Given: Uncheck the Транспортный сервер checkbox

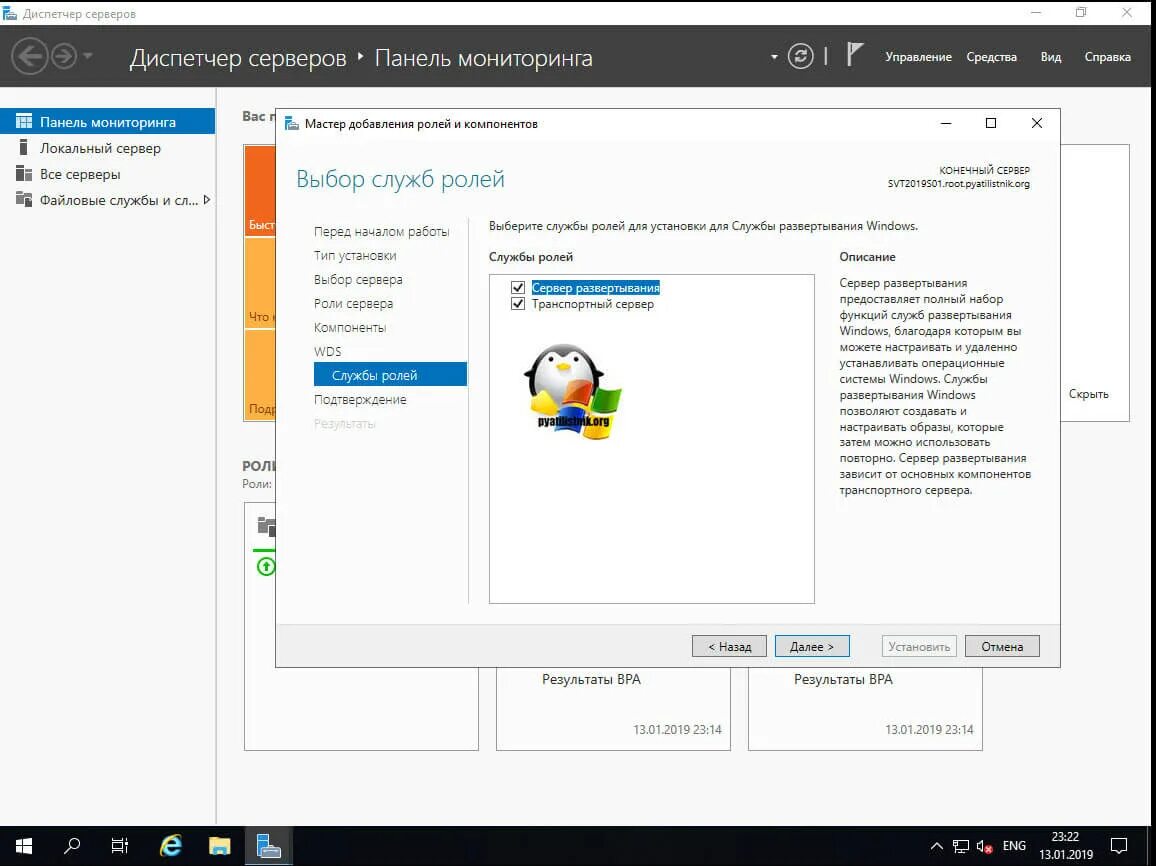Looking at the screenshot, I should point(518,305).
